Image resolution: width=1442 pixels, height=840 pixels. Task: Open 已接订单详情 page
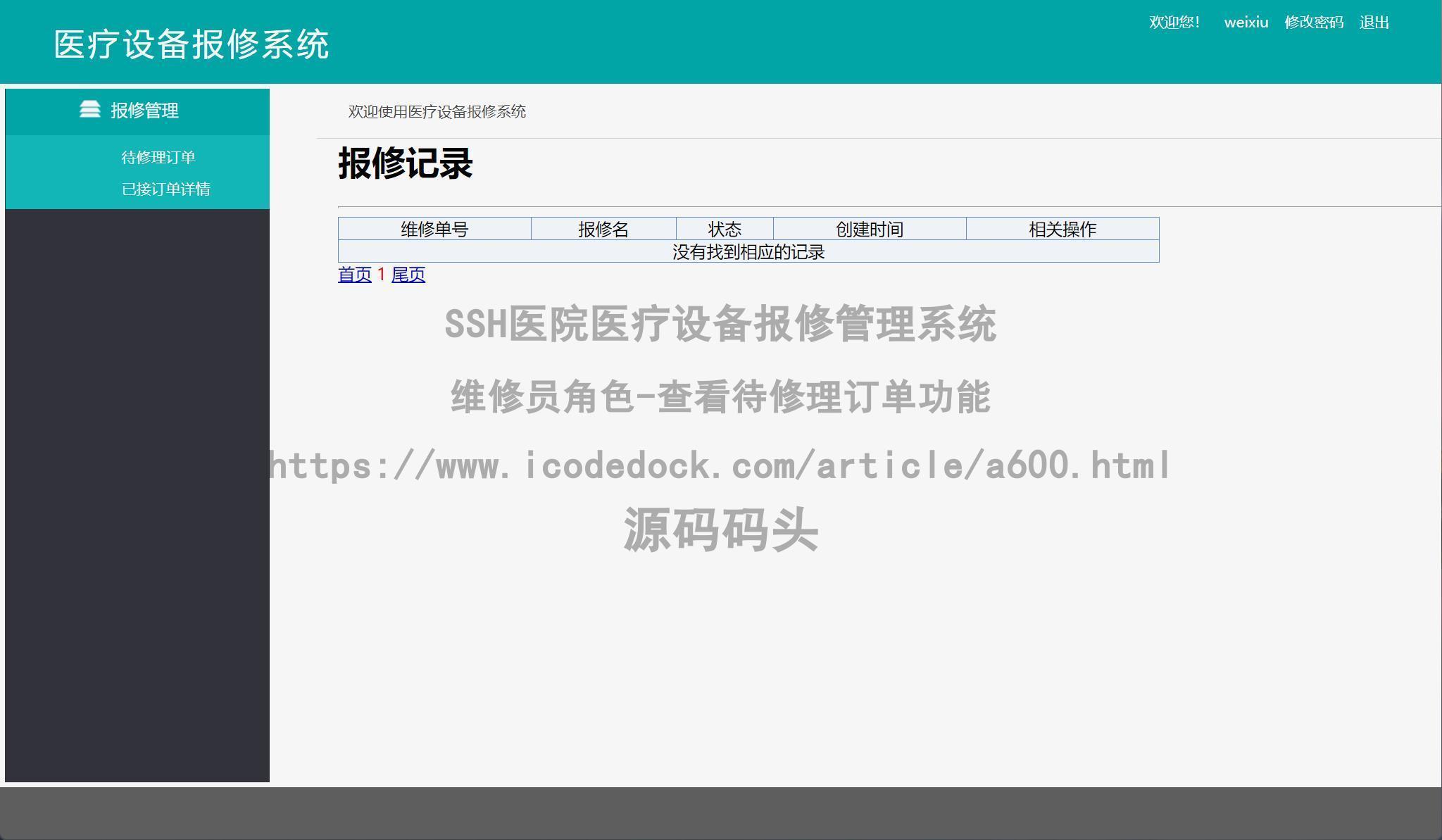tap(165, 189)
